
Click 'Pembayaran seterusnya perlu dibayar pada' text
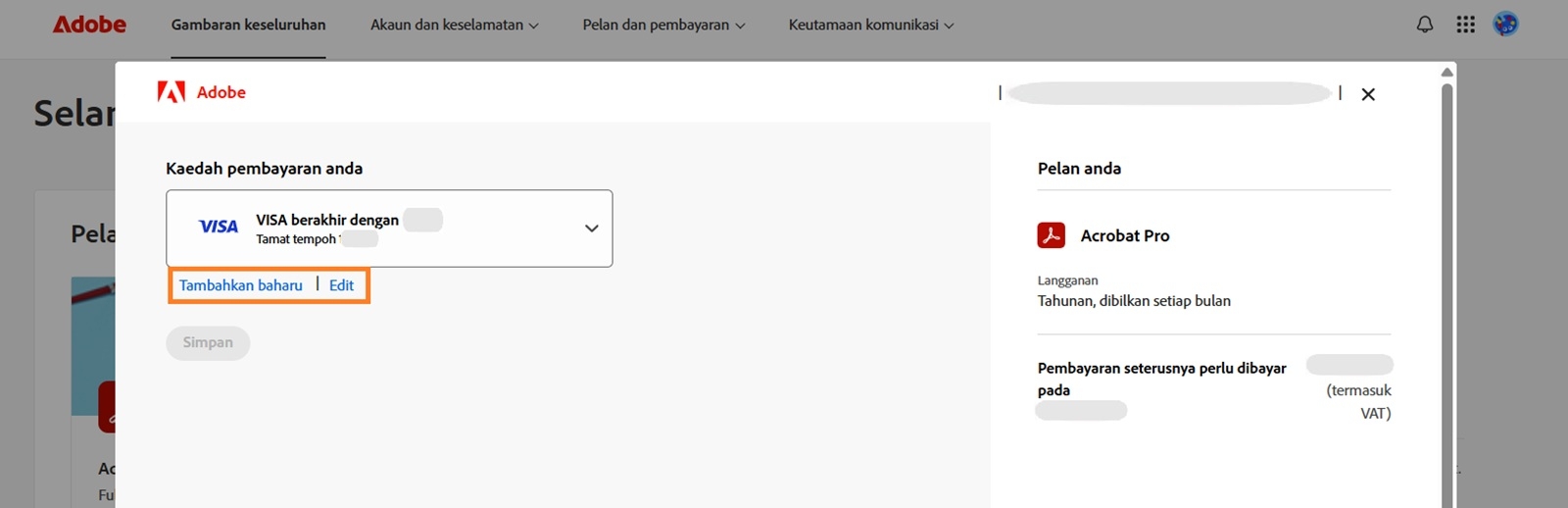click(x=1162, y=379)
